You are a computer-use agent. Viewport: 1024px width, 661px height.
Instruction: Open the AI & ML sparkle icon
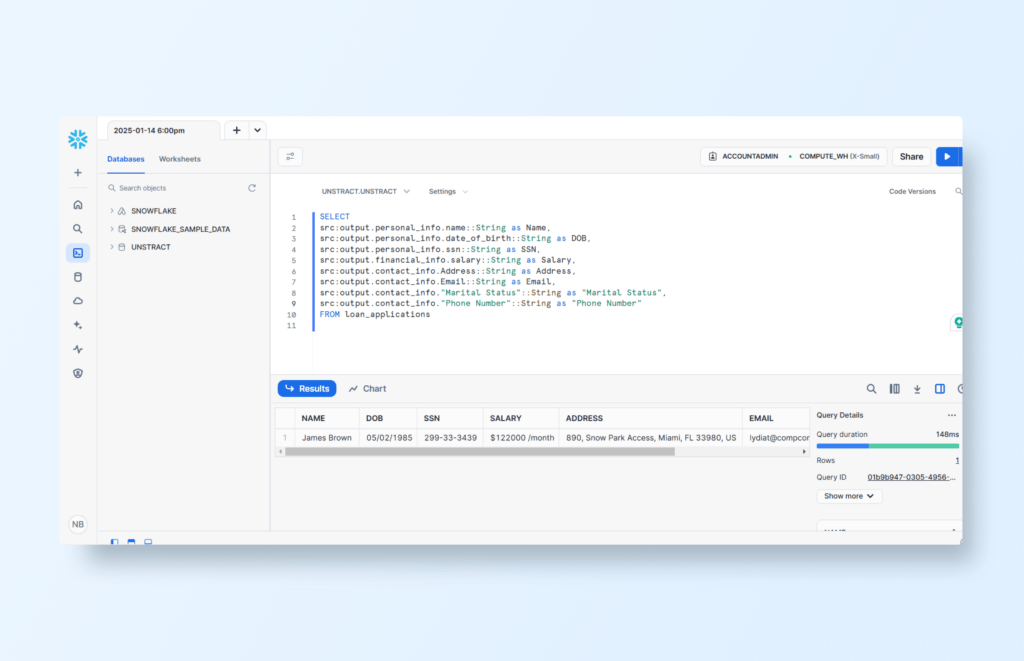tap(78, 325)
